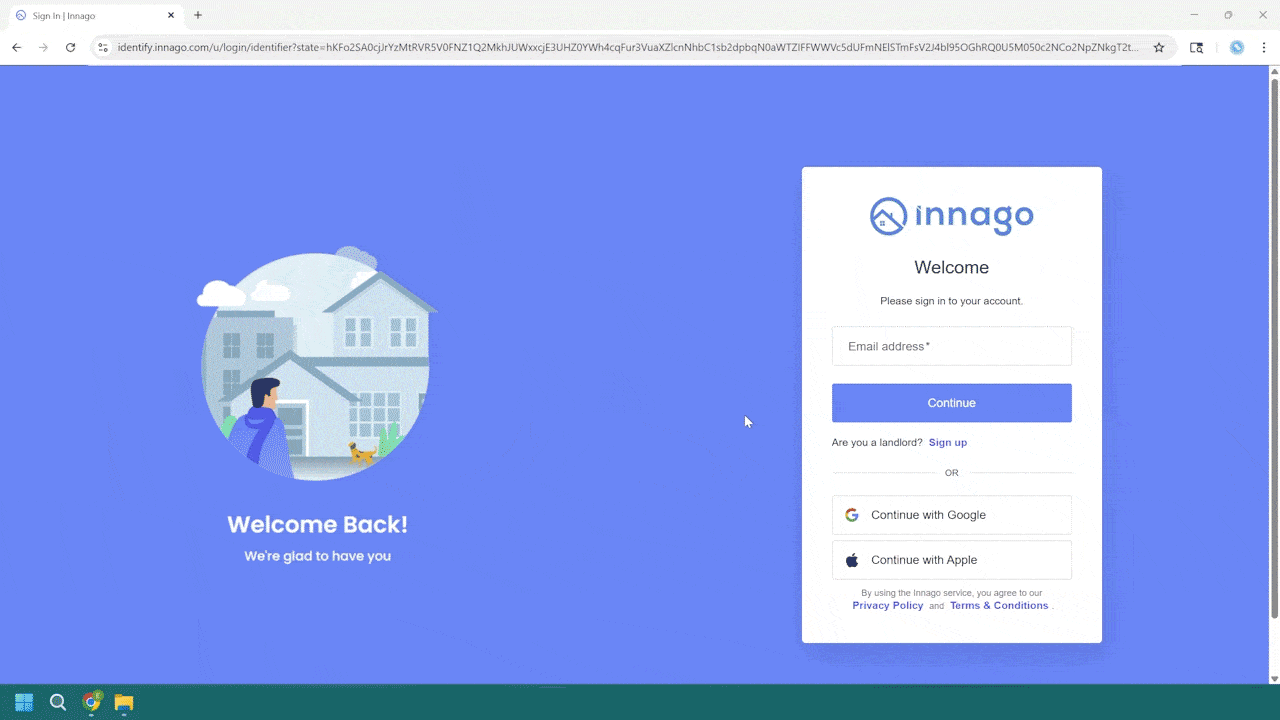Click the Innago logo in sign-in card
The width and height of the screenshot is (1280, 720).
[951, 216]
